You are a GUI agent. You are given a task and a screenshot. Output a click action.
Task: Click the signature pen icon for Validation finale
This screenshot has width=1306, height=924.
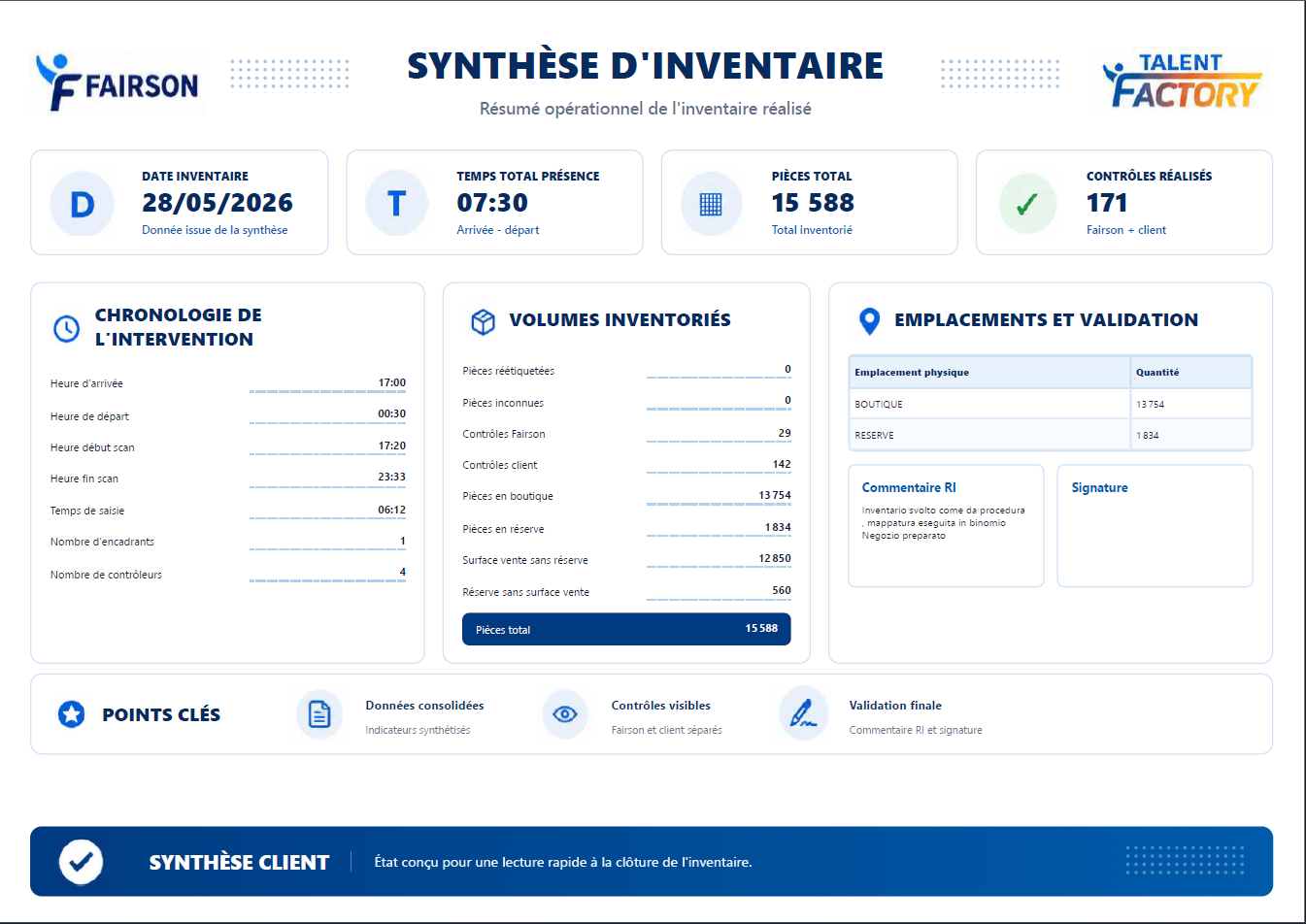[x=803, y=713]
